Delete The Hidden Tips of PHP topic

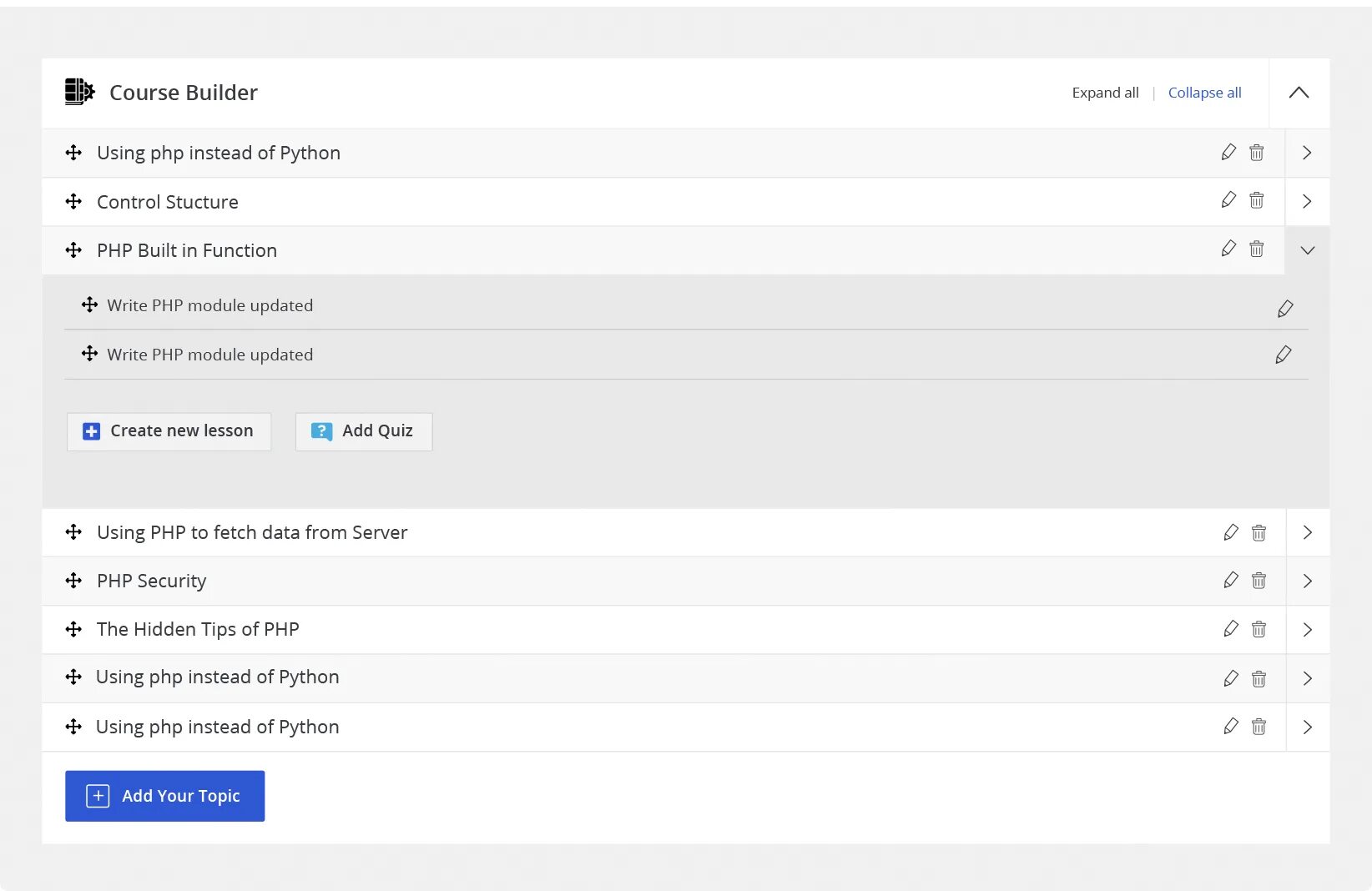click(1259, 629)
